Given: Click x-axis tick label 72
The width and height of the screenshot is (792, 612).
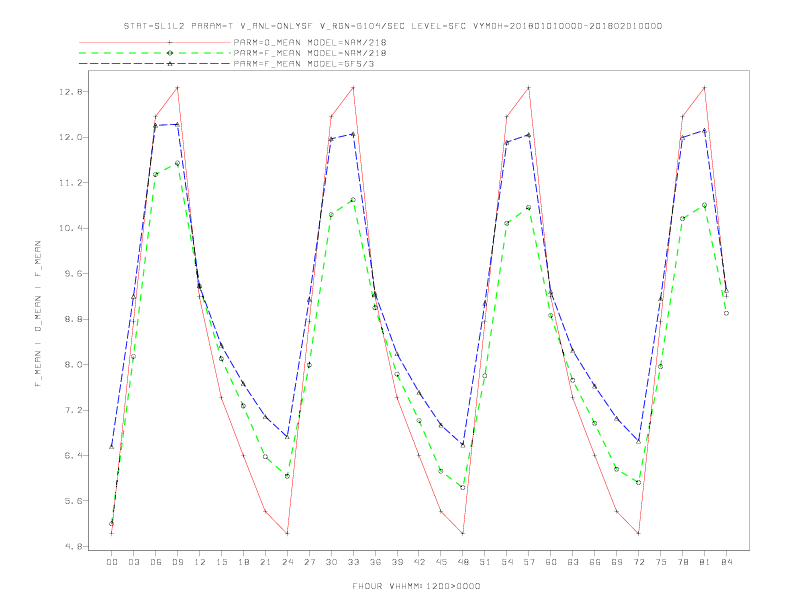Looking at the screenshot, I should (x=639, y=562).
